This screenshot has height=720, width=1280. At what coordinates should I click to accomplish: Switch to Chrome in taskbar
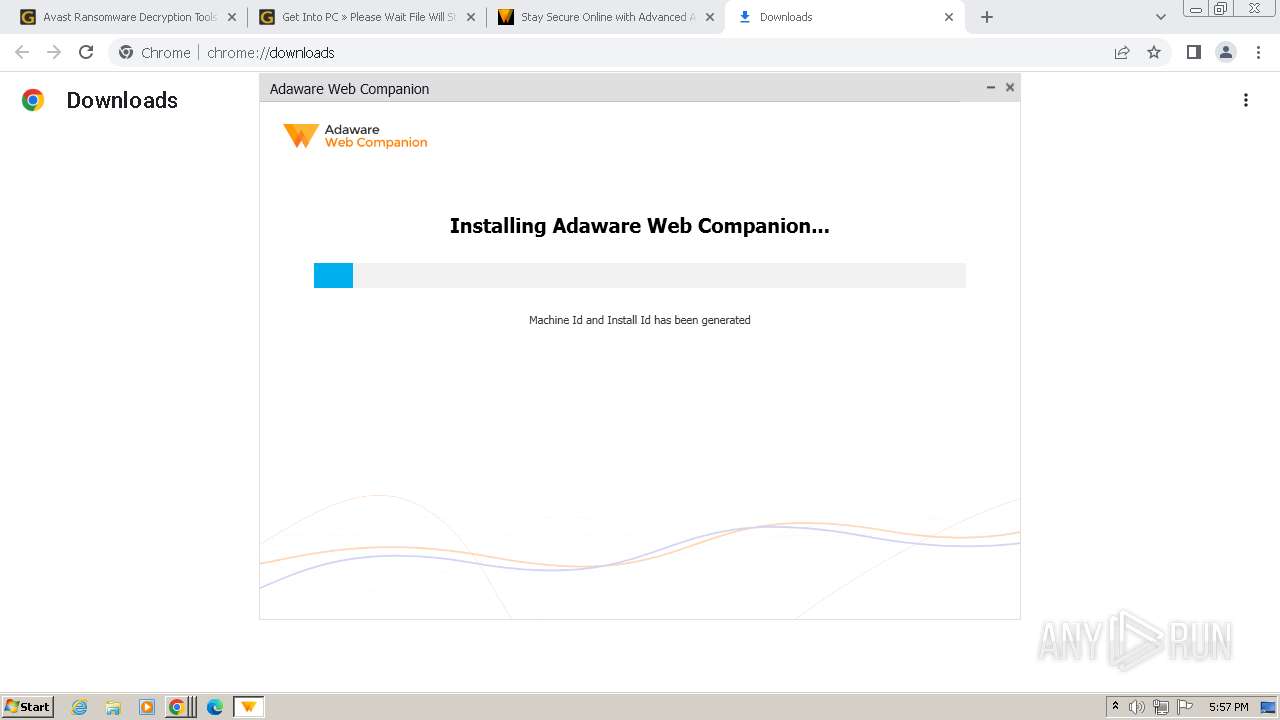(180, 707)
